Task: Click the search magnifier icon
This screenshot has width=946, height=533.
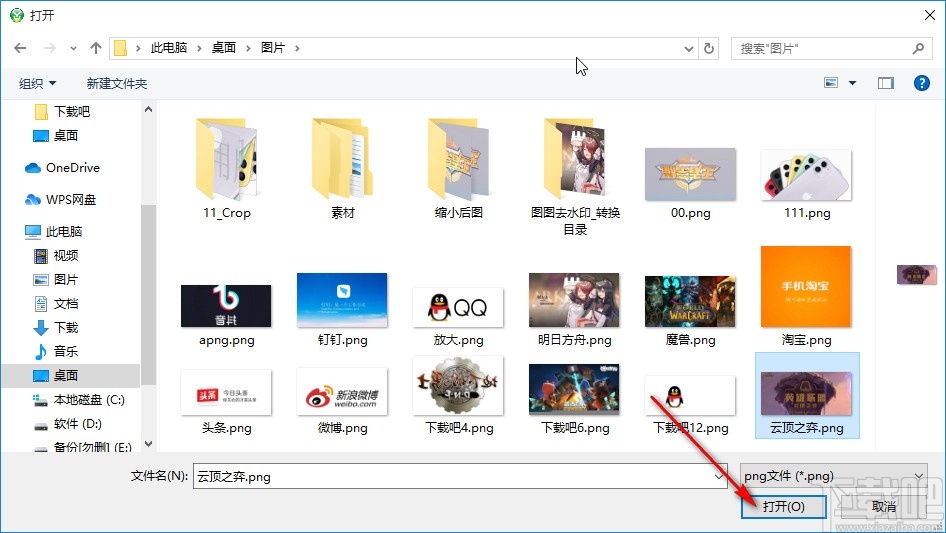Action: point(918,48)
